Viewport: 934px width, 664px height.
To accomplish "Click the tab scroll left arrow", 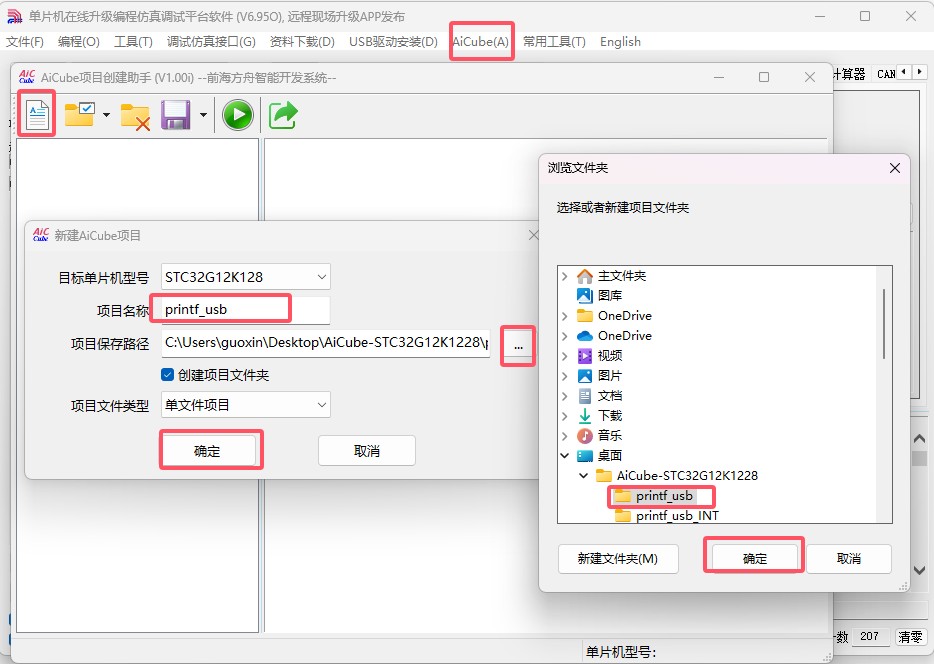I will [x=904, y=72].
